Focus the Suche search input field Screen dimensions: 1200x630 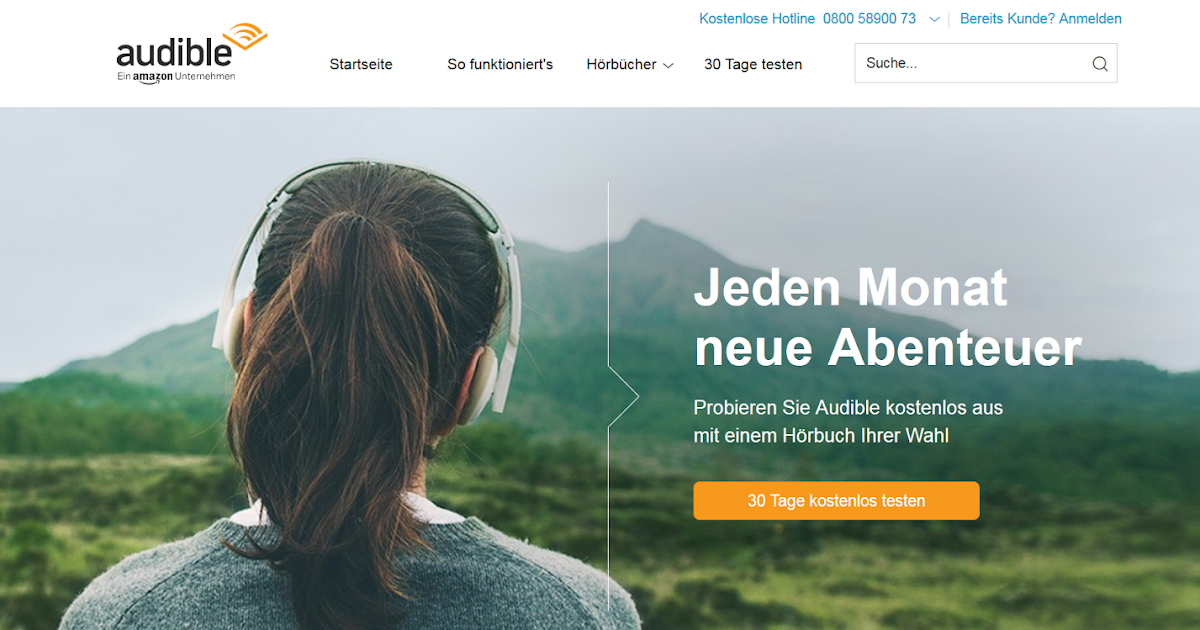point(972,63)
